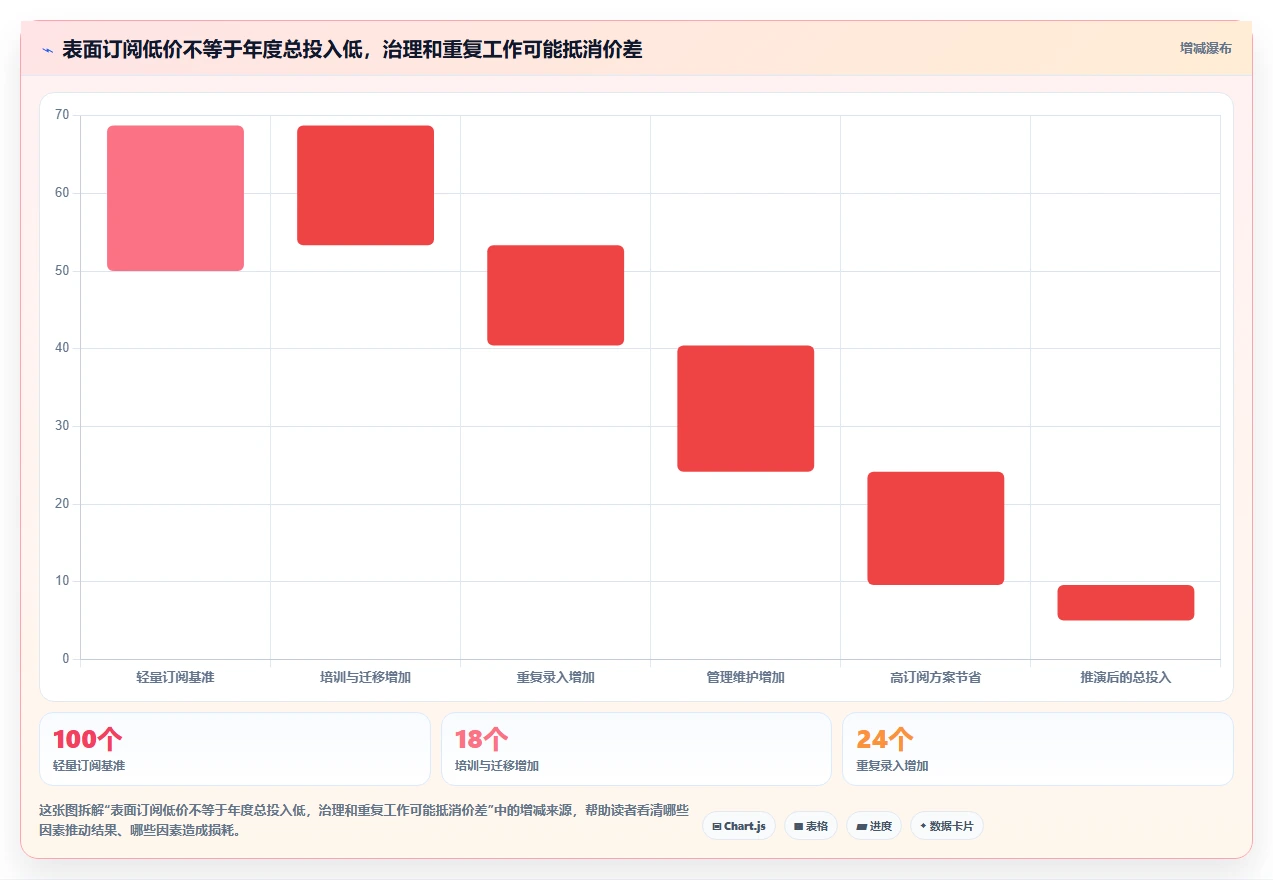Select the 轻量订阅基准 waterfall bar
This screenshot has width=1273, height=880.
[x=175, y=198]
